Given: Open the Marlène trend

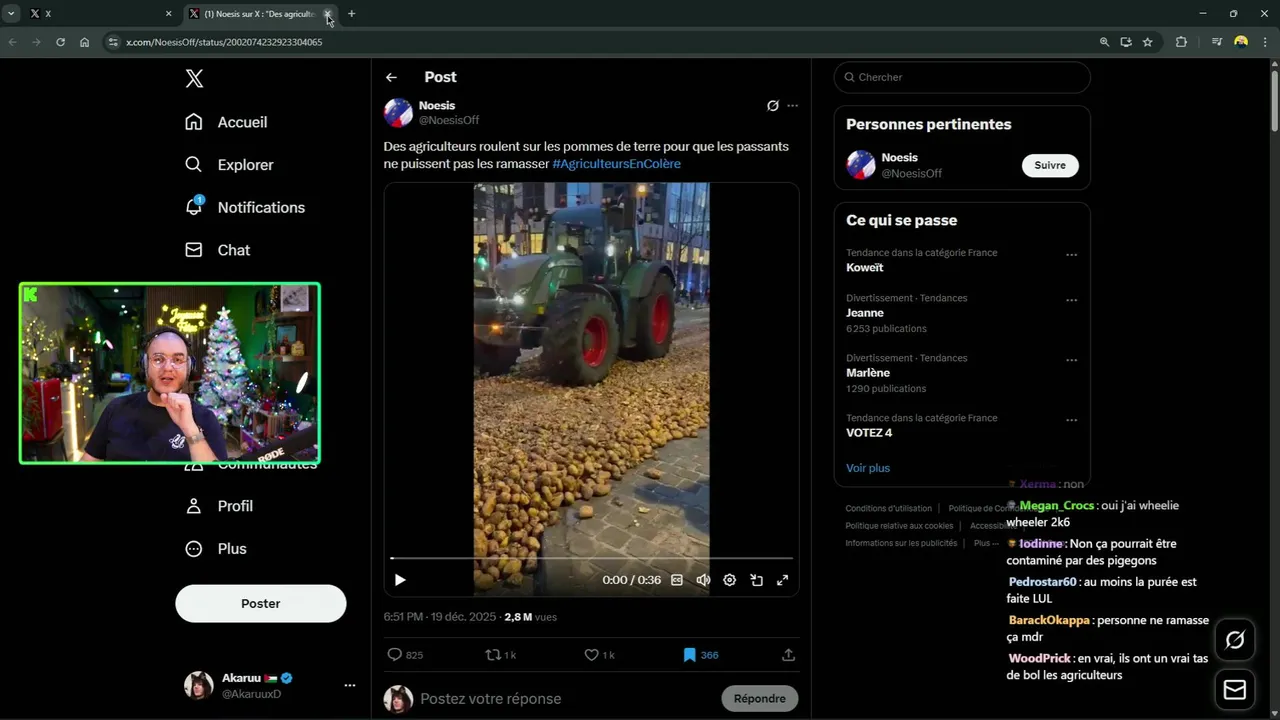Looking at the screenshot, I should click(867, 373).
